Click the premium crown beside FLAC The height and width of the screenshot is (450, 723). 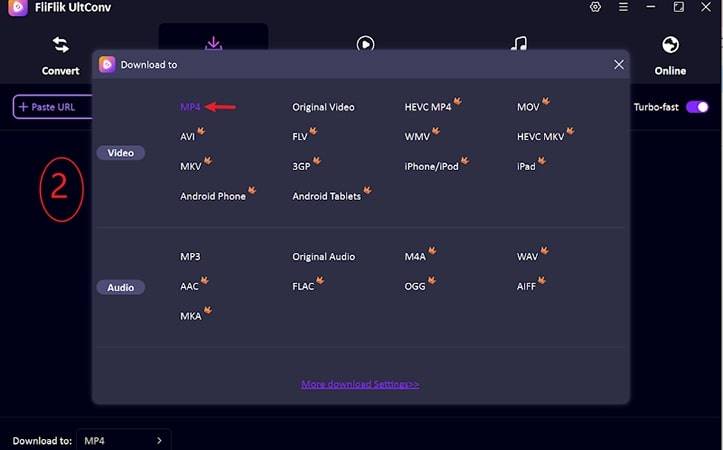tap(320, 280)
